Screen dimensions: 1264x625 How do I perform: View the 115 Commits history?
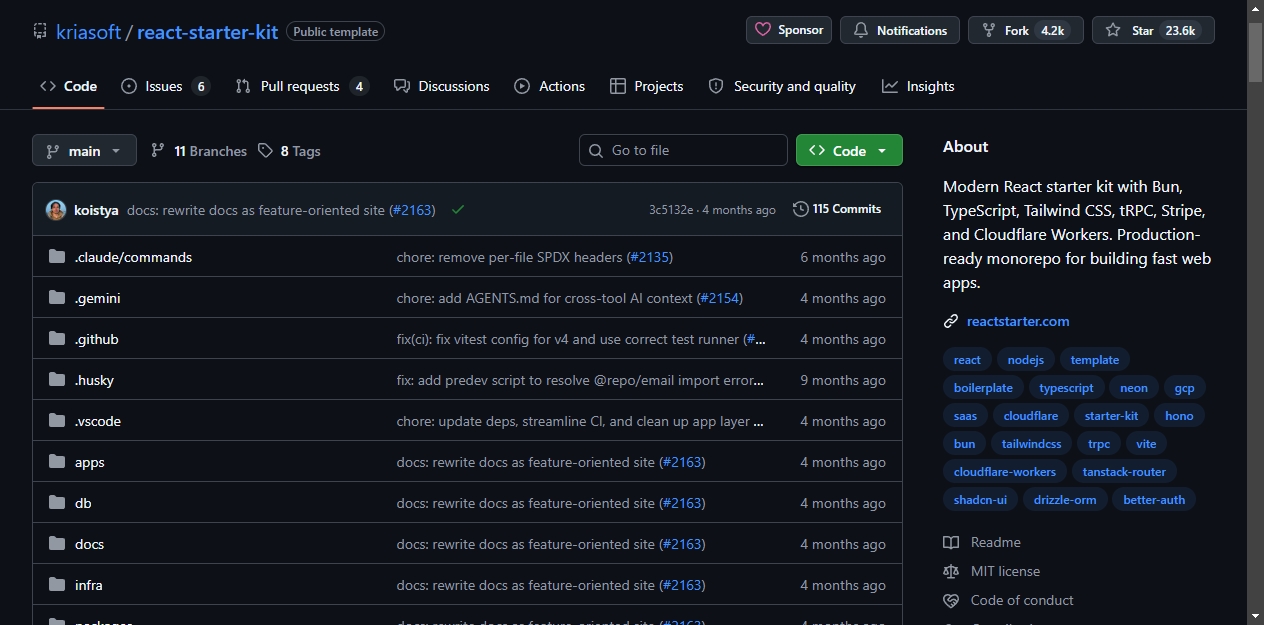837,209
